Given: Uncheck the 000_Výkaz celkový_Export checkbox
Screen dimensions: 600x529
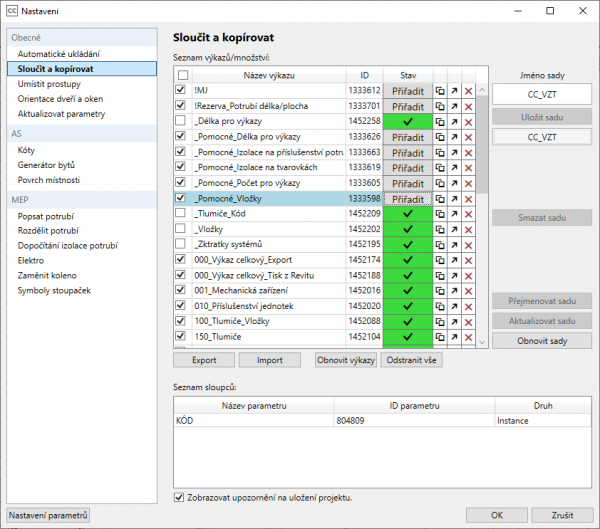Looking at the screenshot, I should click(x=180, y=259).
